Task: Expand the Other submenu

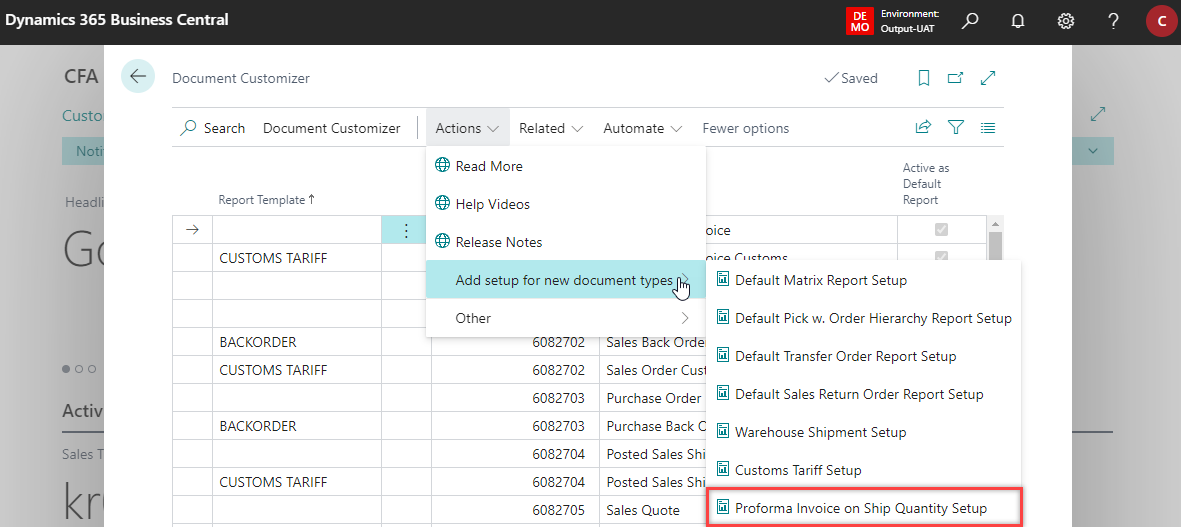Action: (566, 318)
